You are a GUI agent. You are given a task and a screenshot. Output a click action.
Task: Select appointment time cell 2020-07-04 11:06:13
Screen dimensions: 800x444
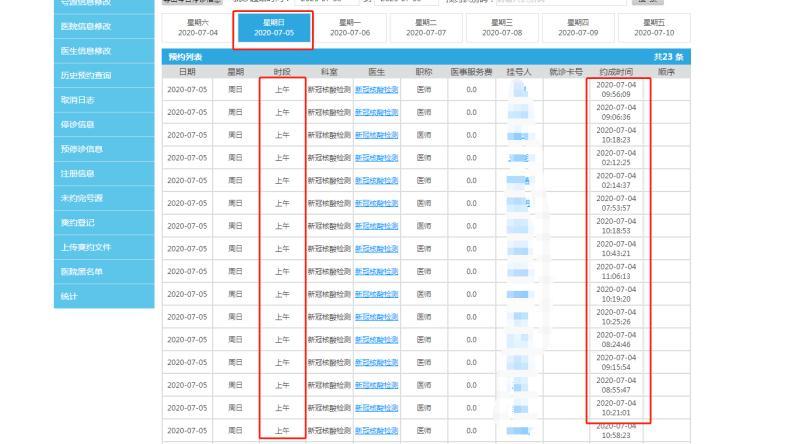[616, 272]
